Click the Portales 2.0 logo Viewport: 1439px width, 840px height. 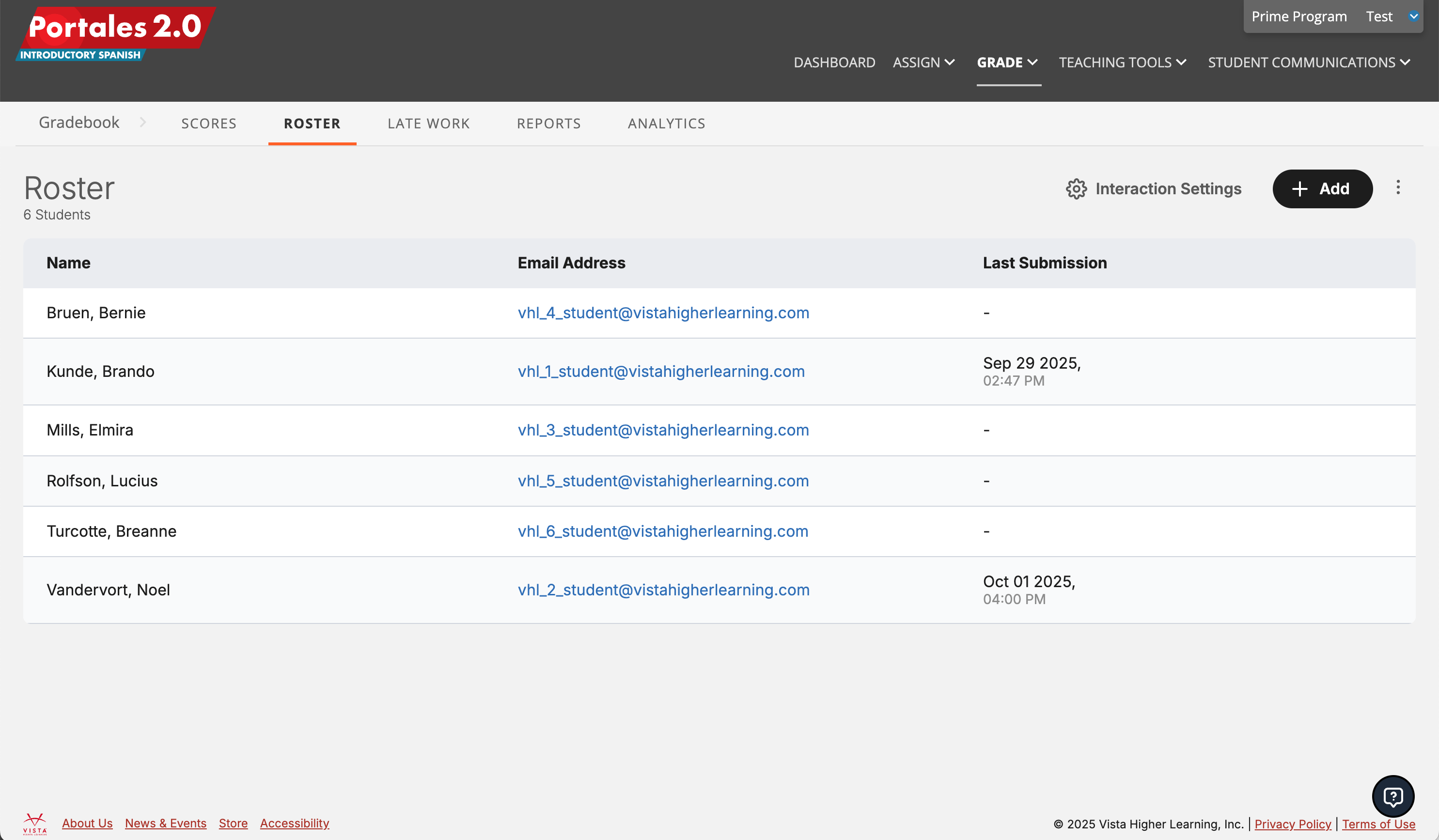116,33
